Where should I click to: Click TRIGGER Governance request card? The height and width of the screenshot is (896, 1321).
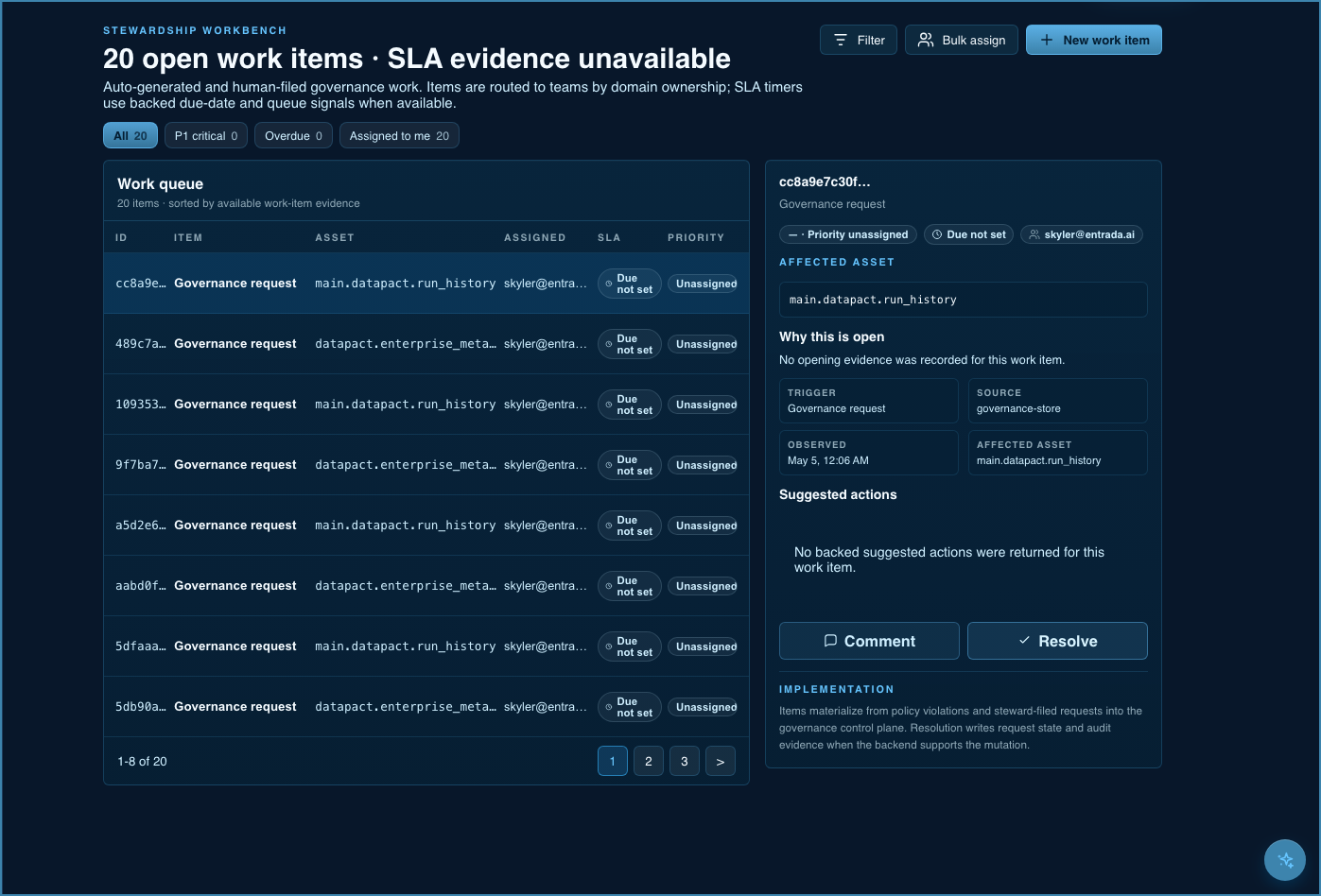pyautogui.click(x=869, y=401)
